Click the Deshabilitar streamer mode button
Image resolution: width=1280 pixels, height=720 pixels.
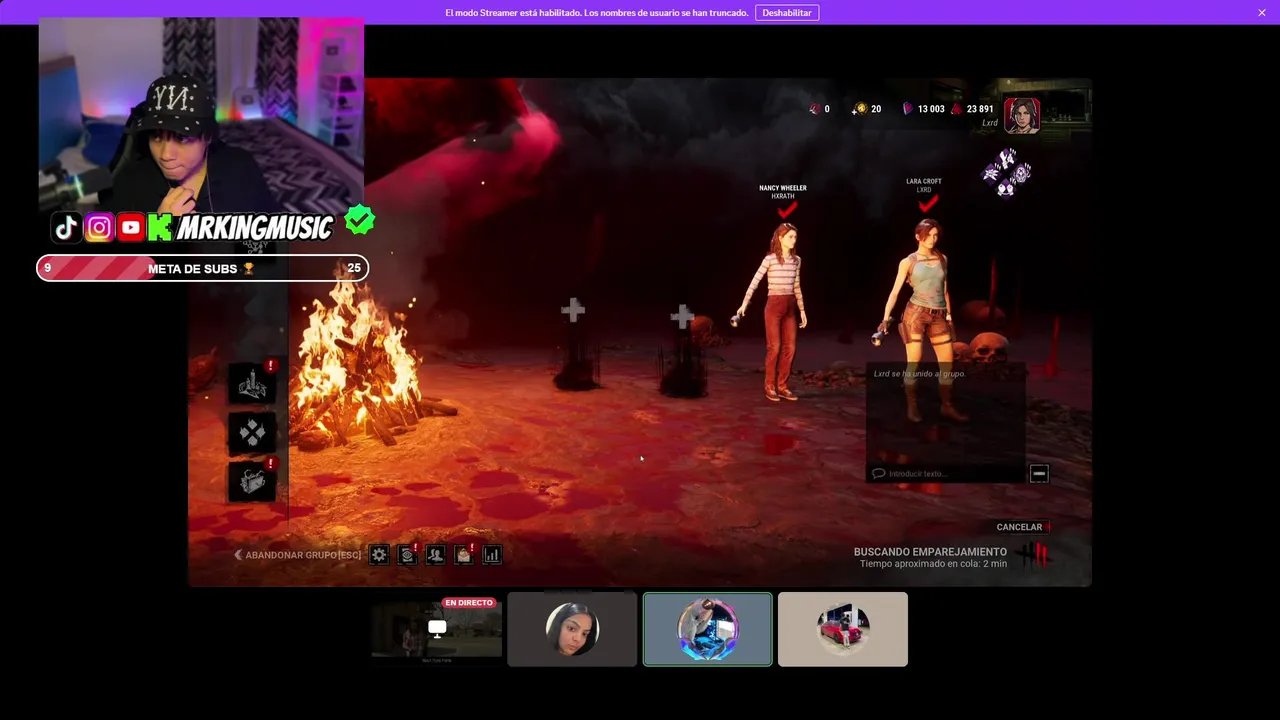click(787, 13)
